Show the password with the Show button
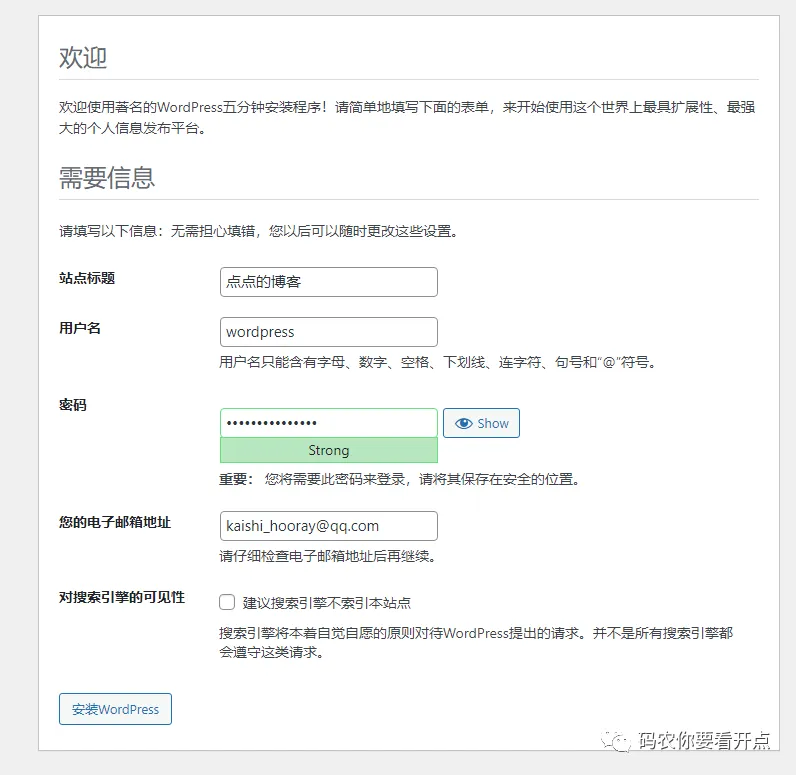This screenshot has height=775, width=796. click(481, 423)
